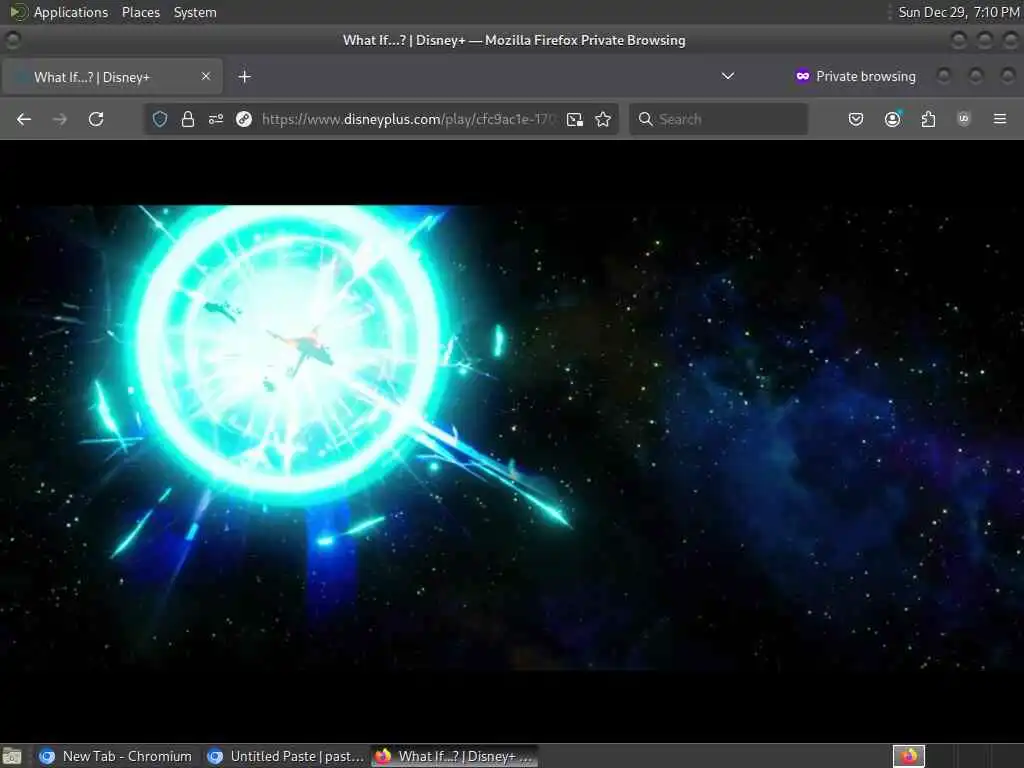1024x768 pixels.
Task: Open Save to Pocket
Action: (856, 119)
